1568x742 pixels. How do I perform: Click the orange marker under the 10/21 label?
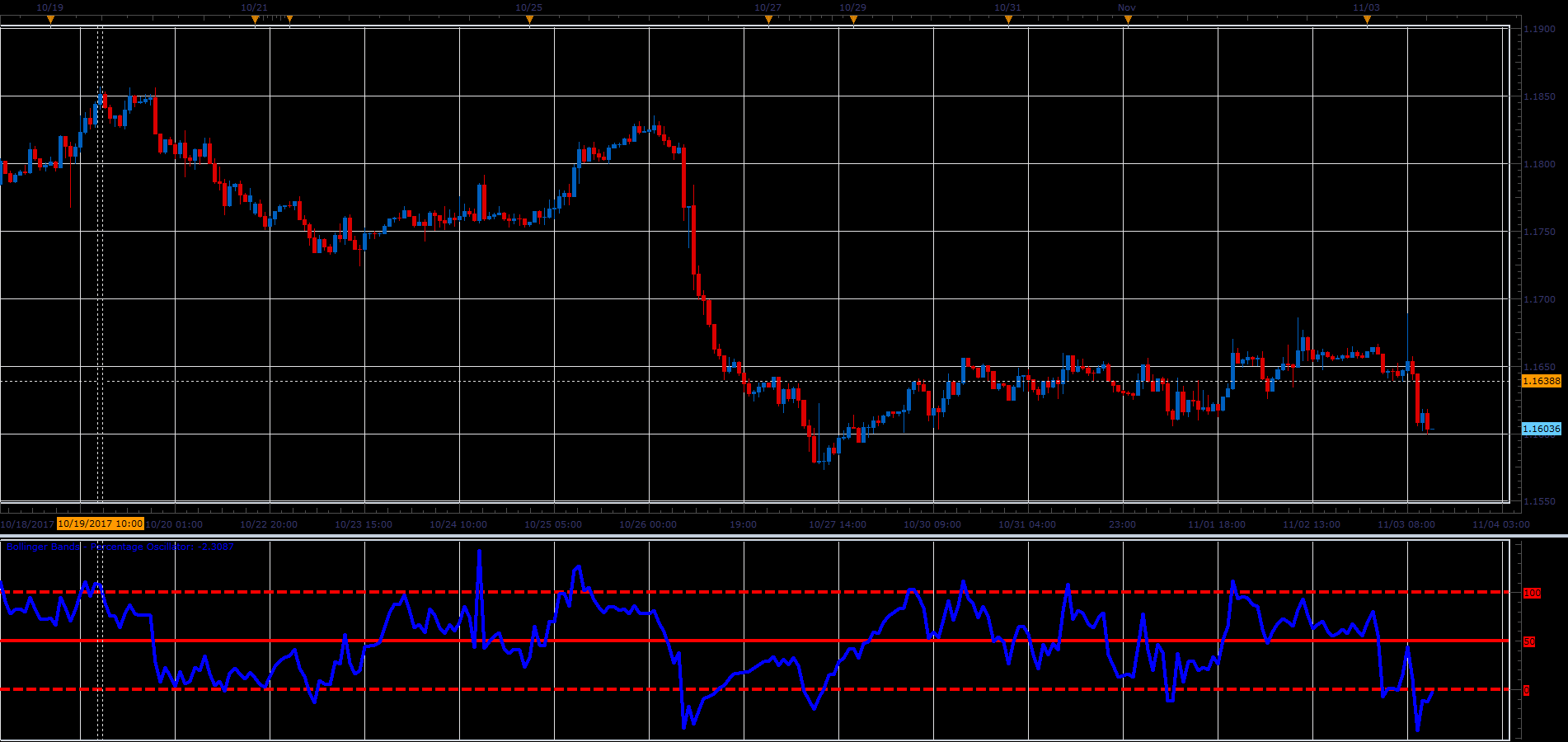click(x=255, y=19)
